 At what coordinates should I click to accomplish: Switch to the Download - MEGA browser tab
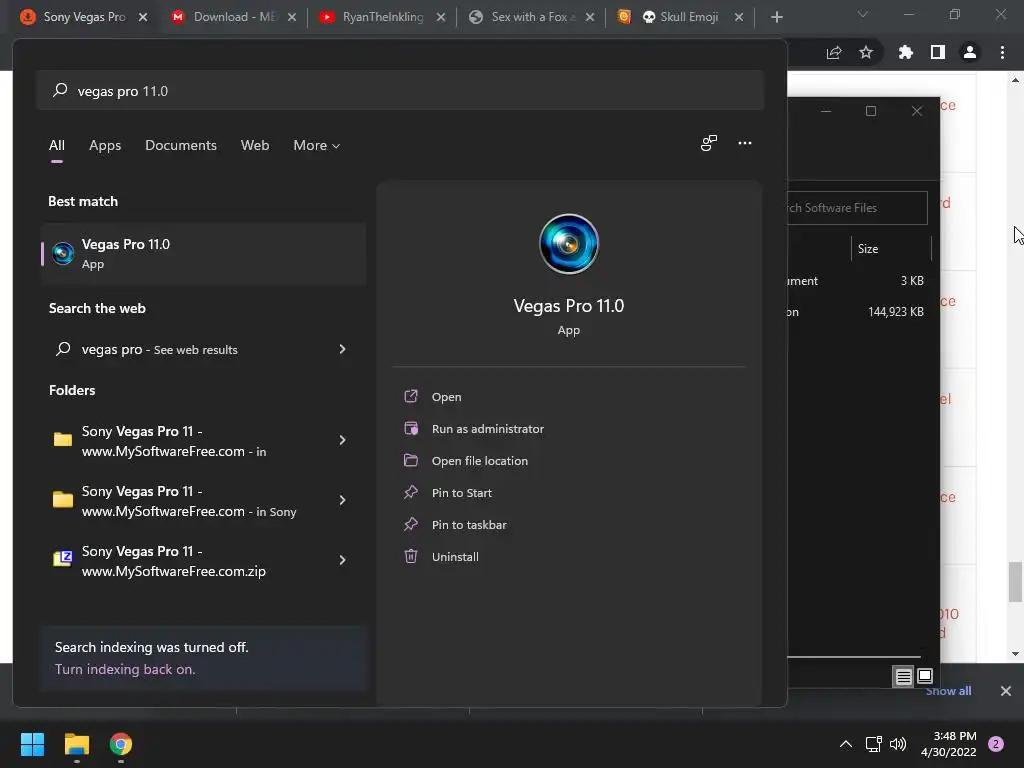point(232,17)
